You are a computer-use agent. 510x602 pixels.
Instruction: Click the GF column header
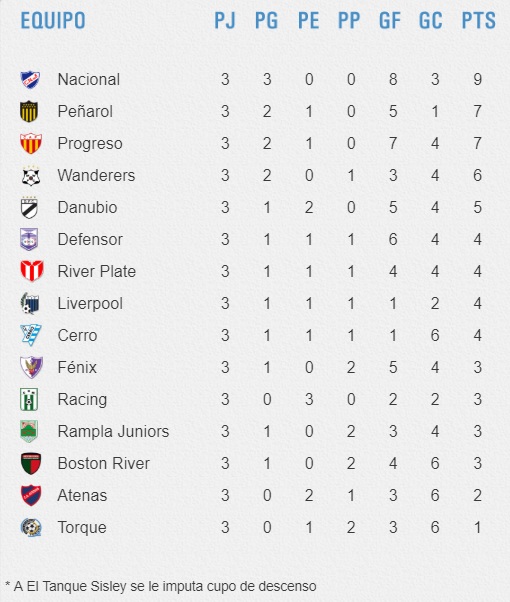click(390, 21)
